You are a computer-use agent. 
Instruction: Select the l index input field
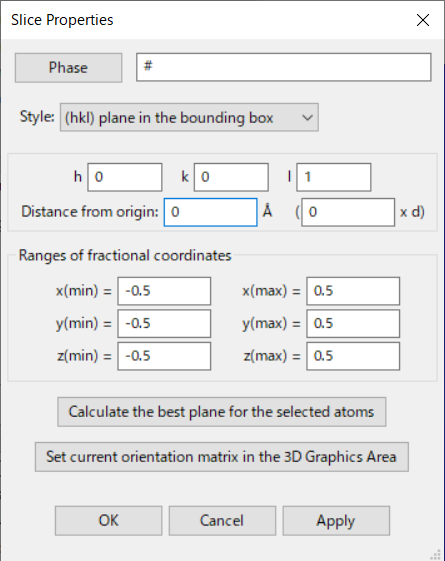[334, 177]
